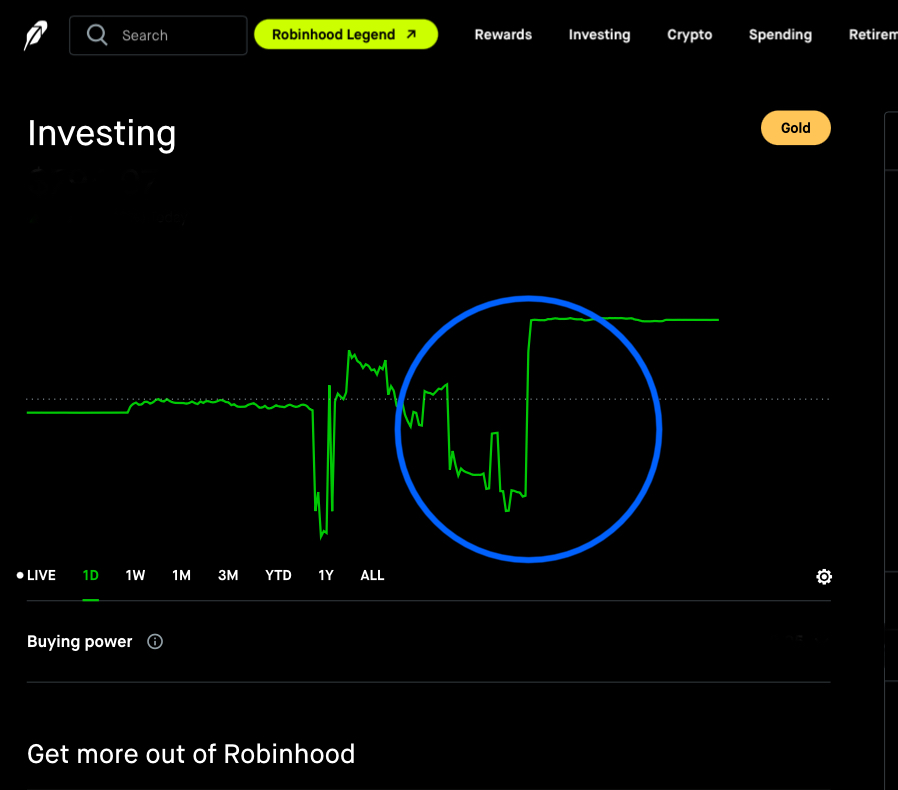Select the 1M chart range
The width and height of the screenshot is (898, 790).
[181, 575]
